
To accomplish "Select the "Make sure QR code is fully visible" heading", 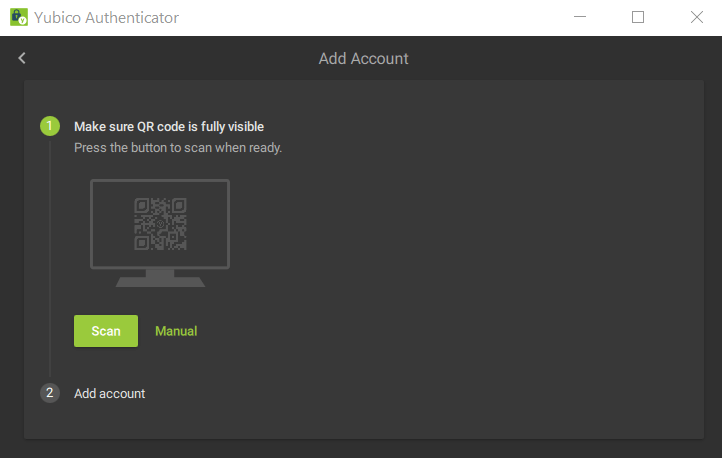I will [169, 126].
